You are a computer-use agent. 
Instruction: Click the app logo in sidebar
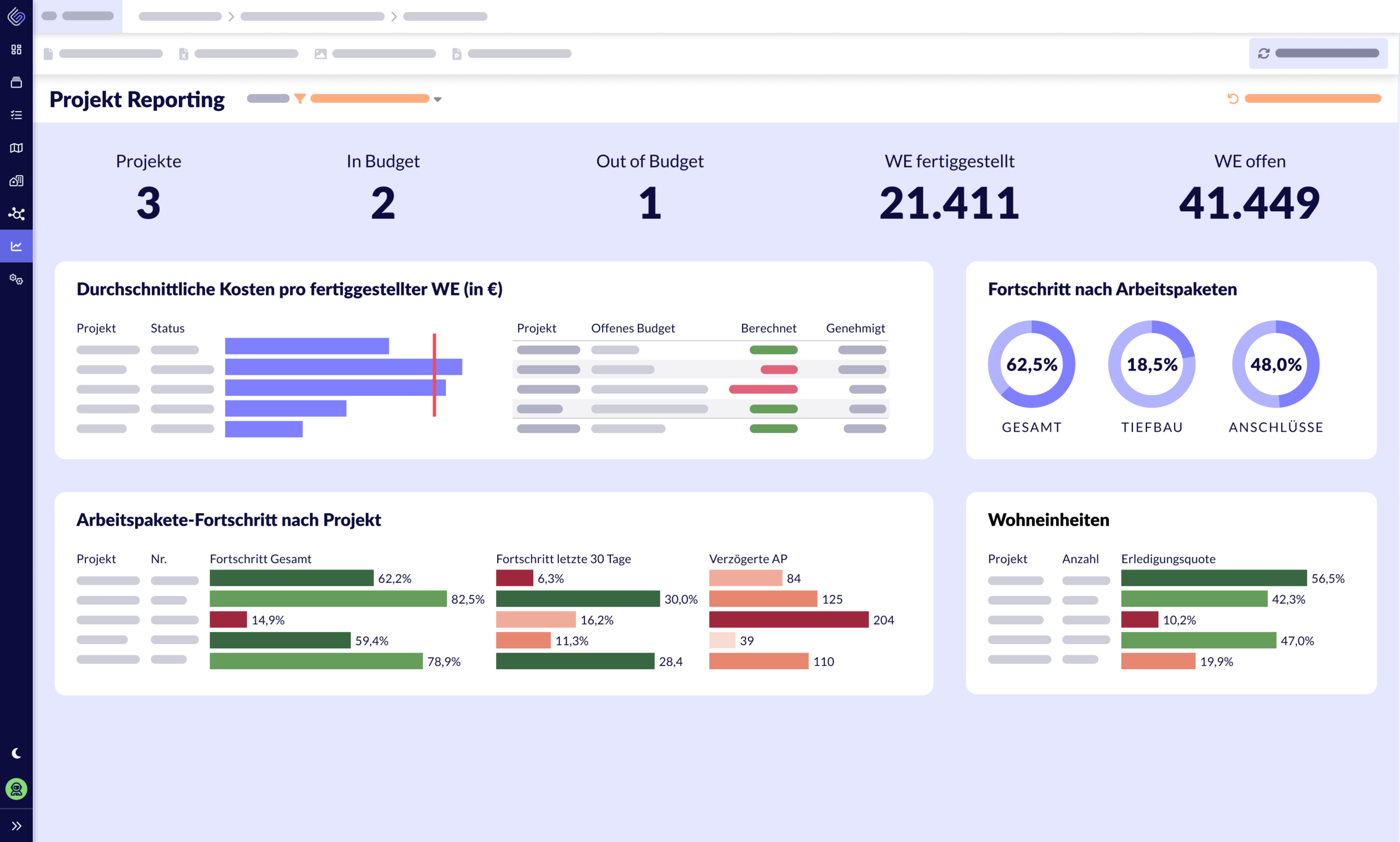coord(16,16)
